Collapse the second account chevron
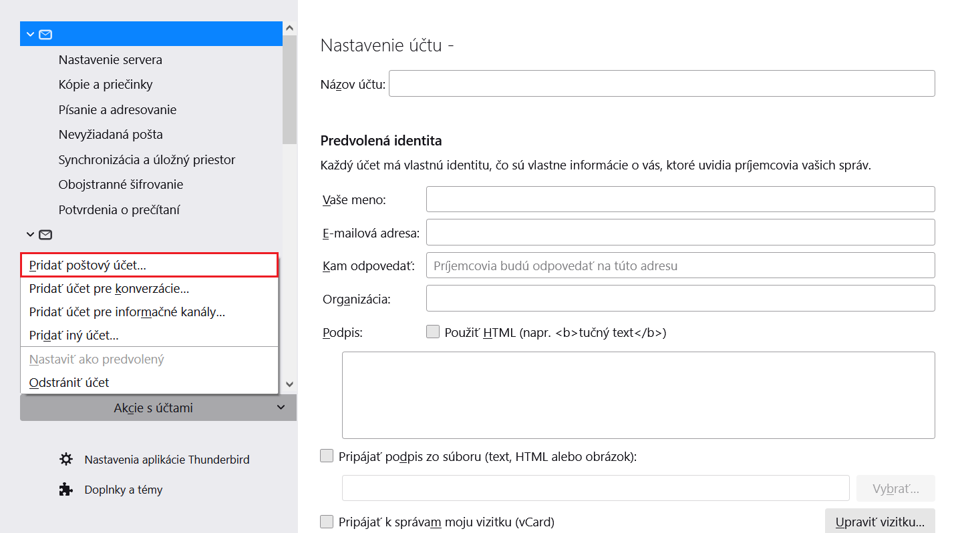This screenshot has height=533, width=960. pyautogui.click(x=30, y=234)
